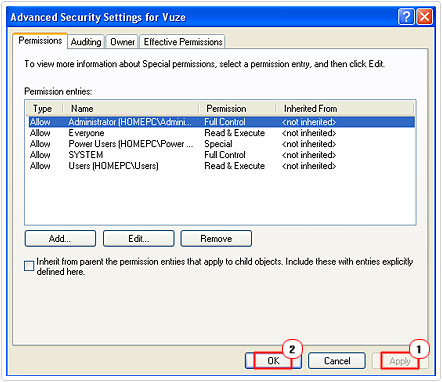Click Read & Execute in the Users row

coord(235,166)
